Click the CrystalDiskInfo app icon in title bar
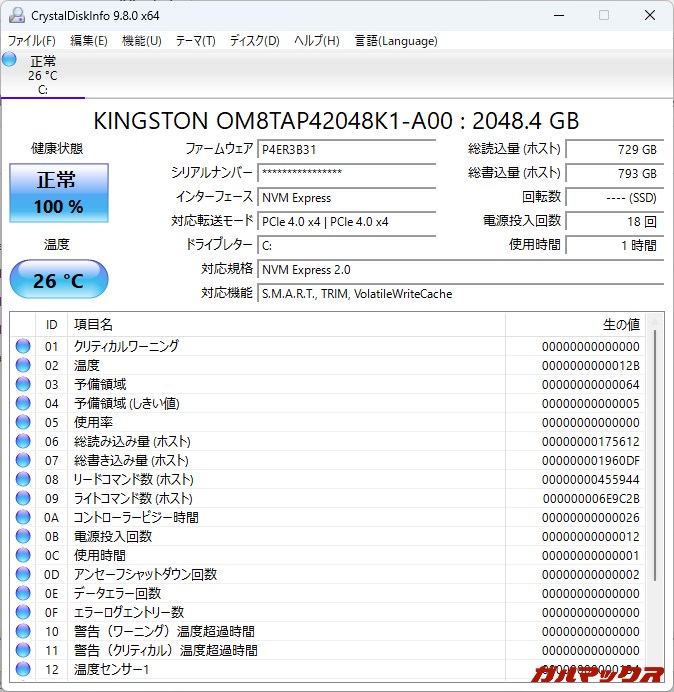 pos(17,15)
